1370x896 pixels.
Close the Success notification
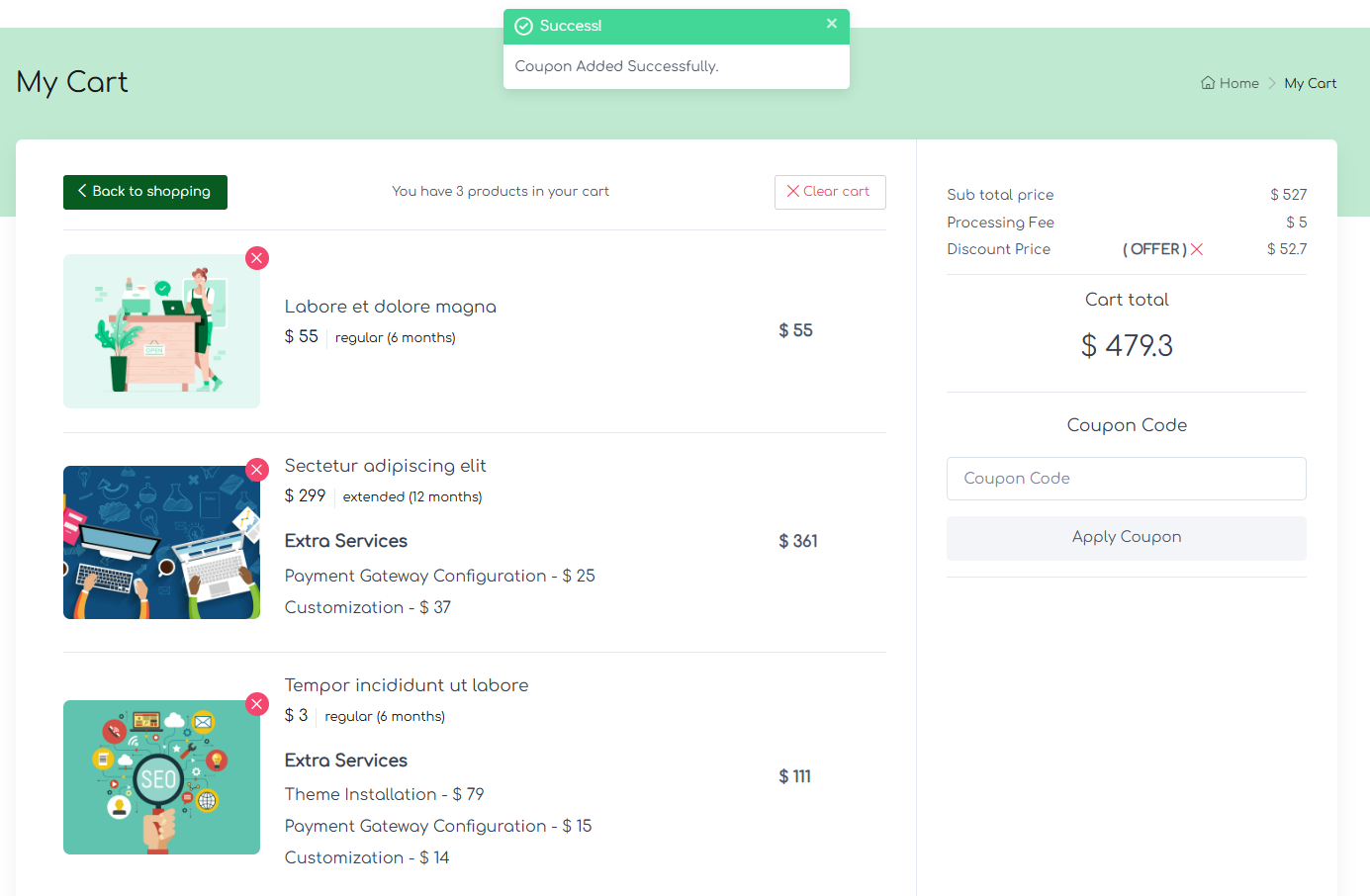832,24
